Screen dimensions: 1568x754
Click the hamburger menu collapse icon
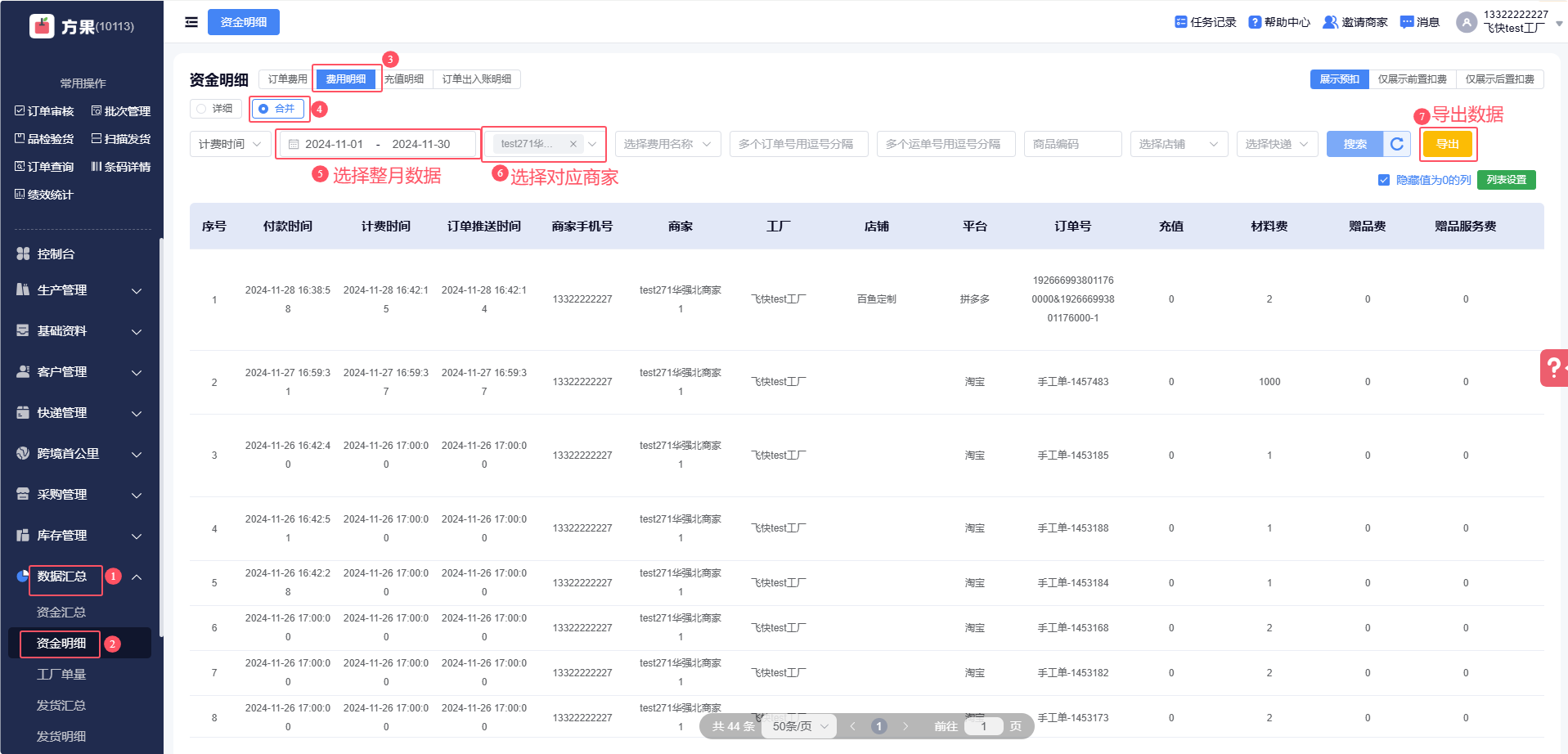pyautogui.click(x=191, y=22)
